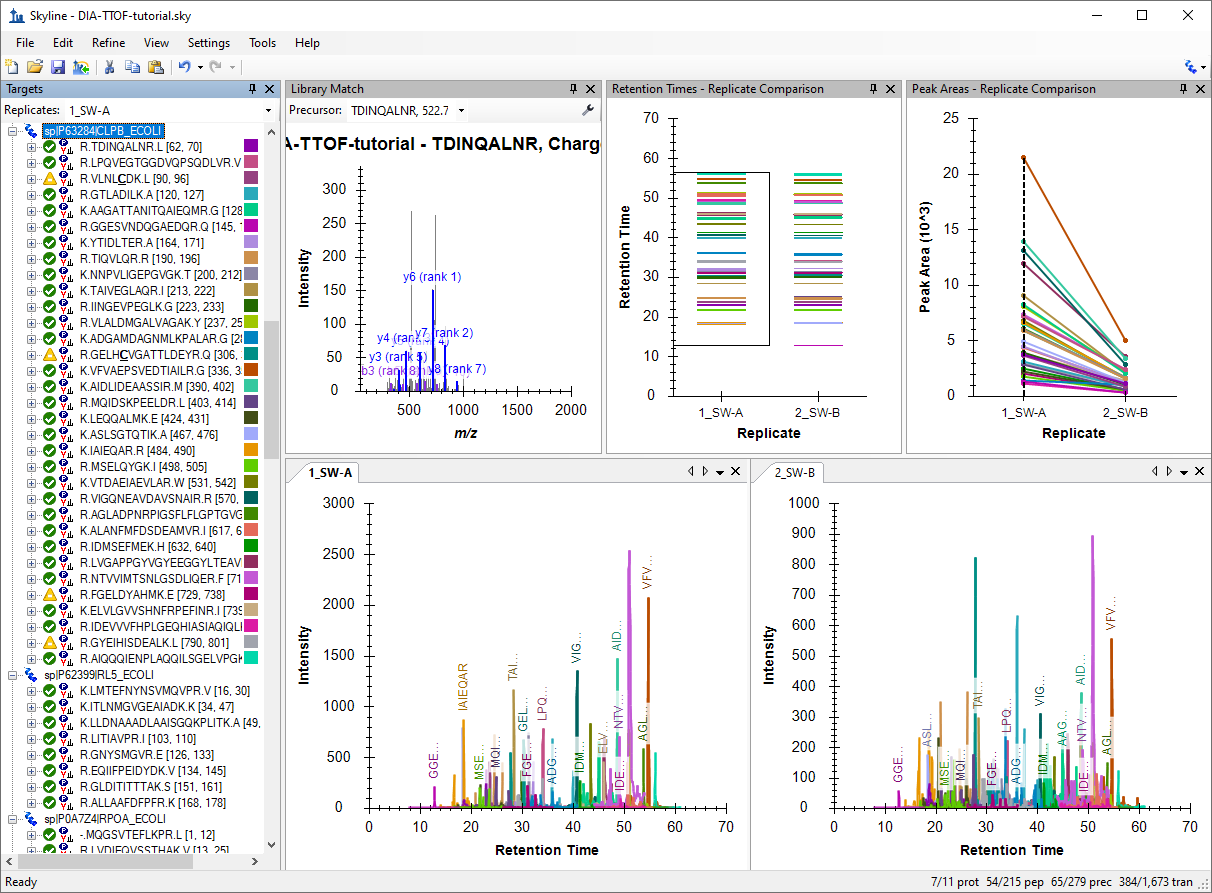Open the Help menu
Screen dimensions: 1212x893
[x=308, y=43]
